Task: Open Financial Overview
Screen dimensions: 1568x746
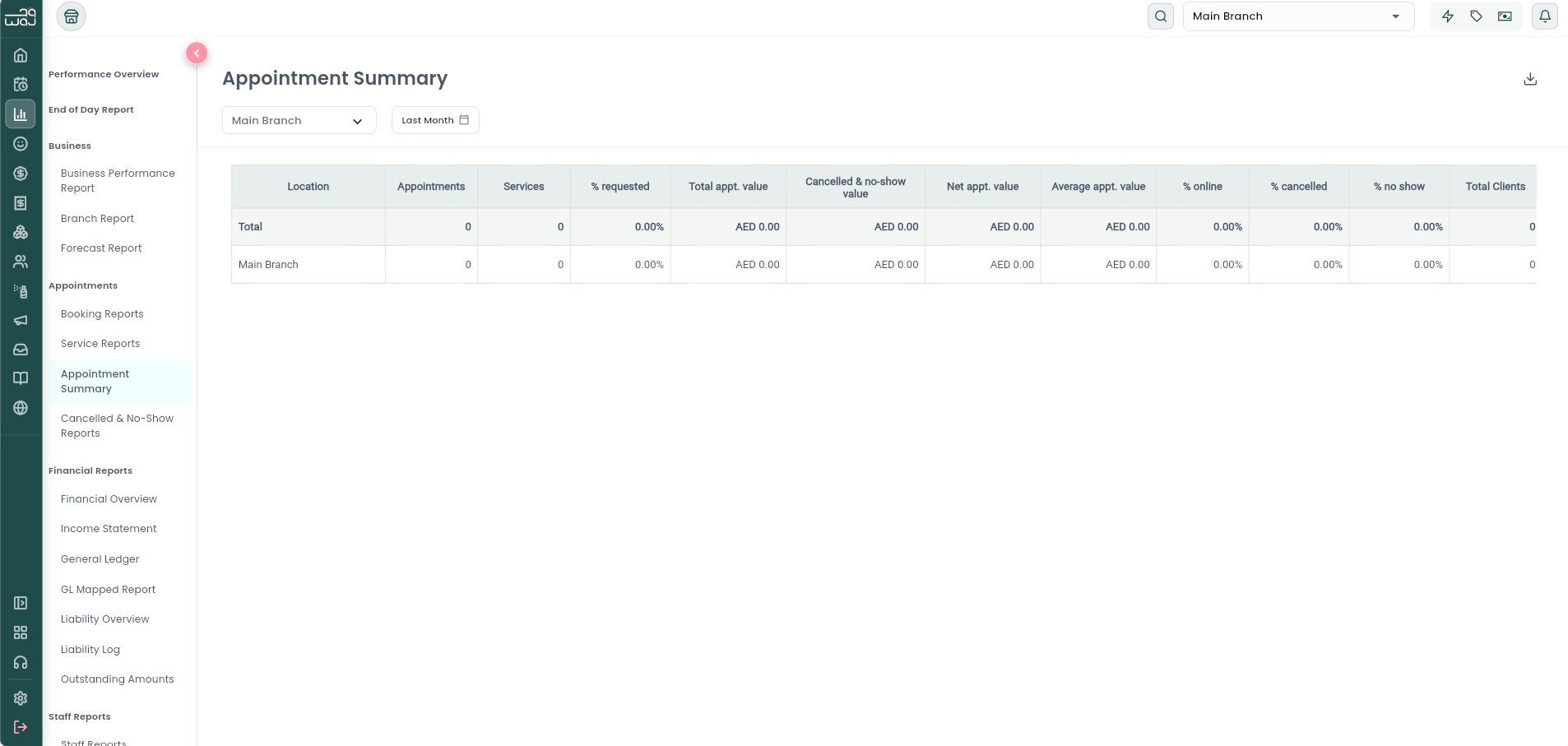Action: (109, 499)
